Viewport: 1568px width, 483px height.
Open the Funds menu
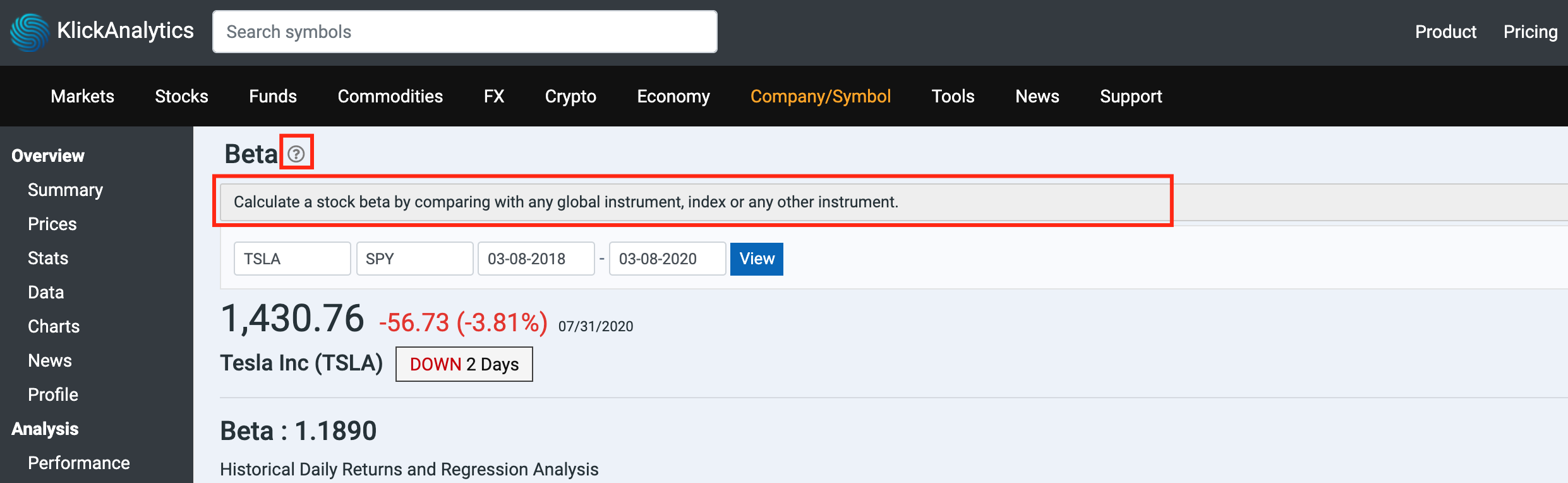[273, 96]
